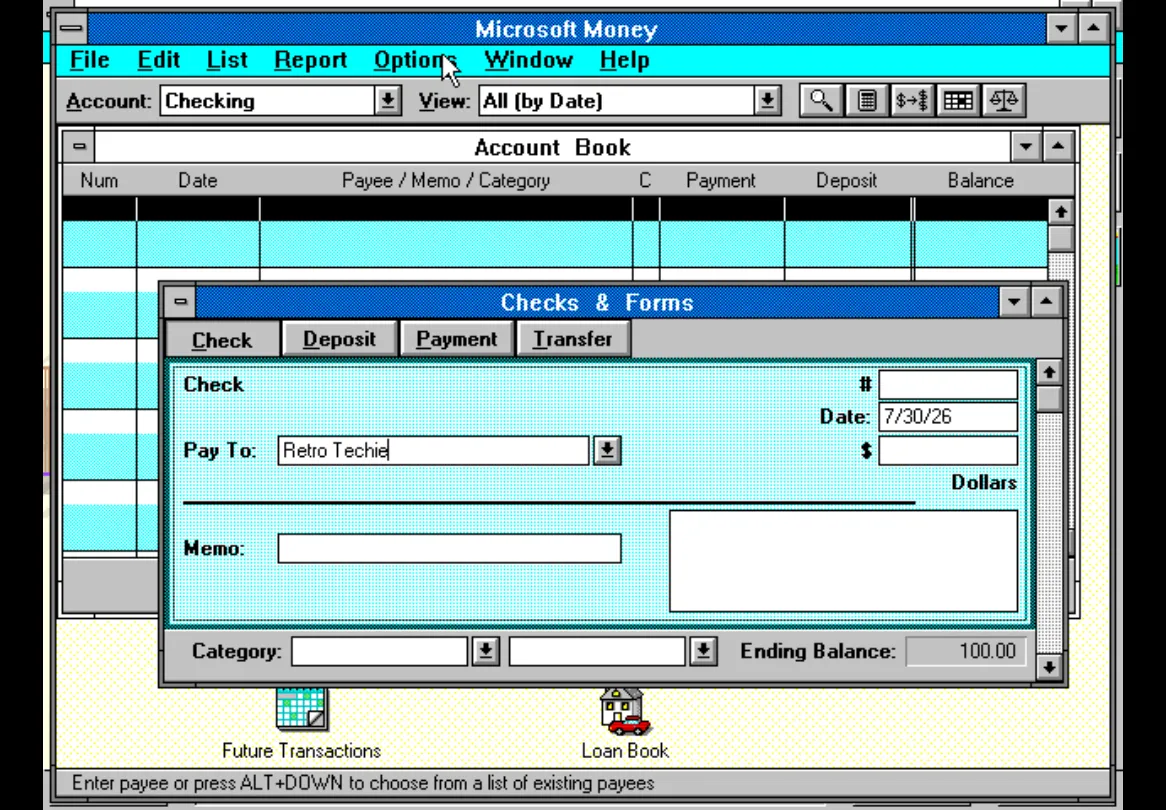Maximize the Account Book window
This screenshot has height=810, width=1166.
click(x=1058, y=147)
